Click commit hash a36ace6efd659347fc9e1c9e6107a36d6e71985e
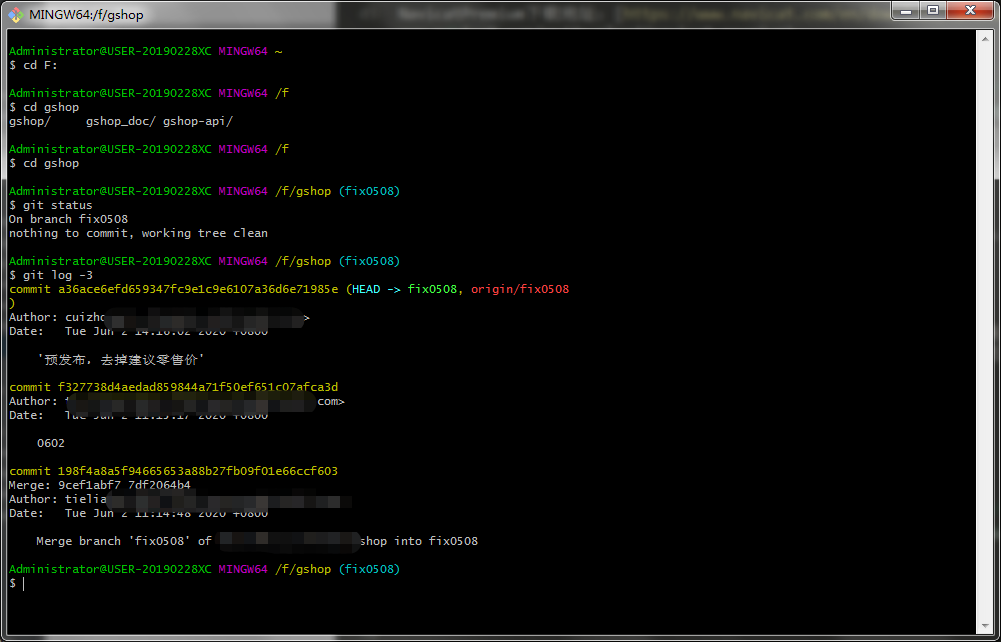 (x=198, y=289)
